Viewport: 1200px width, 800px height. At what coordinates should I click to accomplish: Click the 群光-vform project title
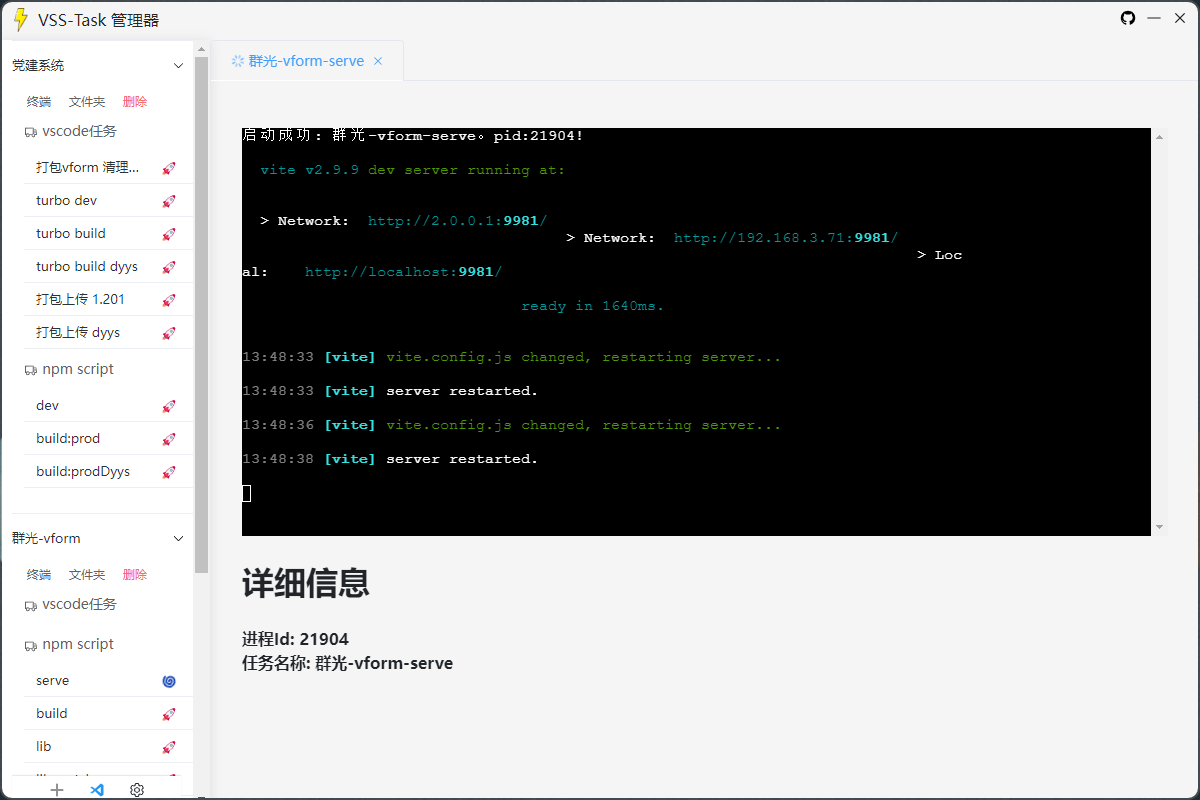[x=46, y=539]
